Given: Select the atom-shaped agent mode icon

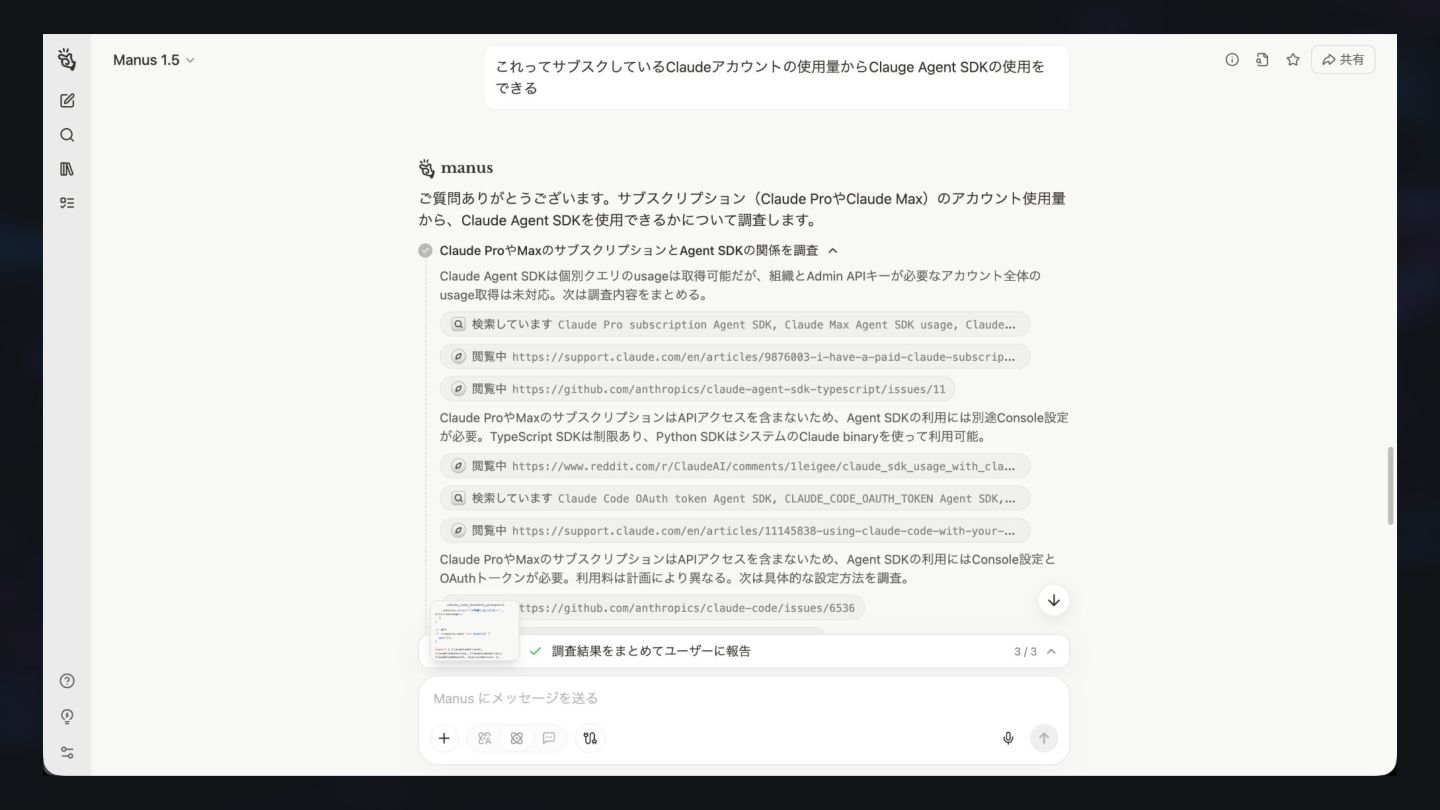Looking at the screenshot, I should pos(517,738).
